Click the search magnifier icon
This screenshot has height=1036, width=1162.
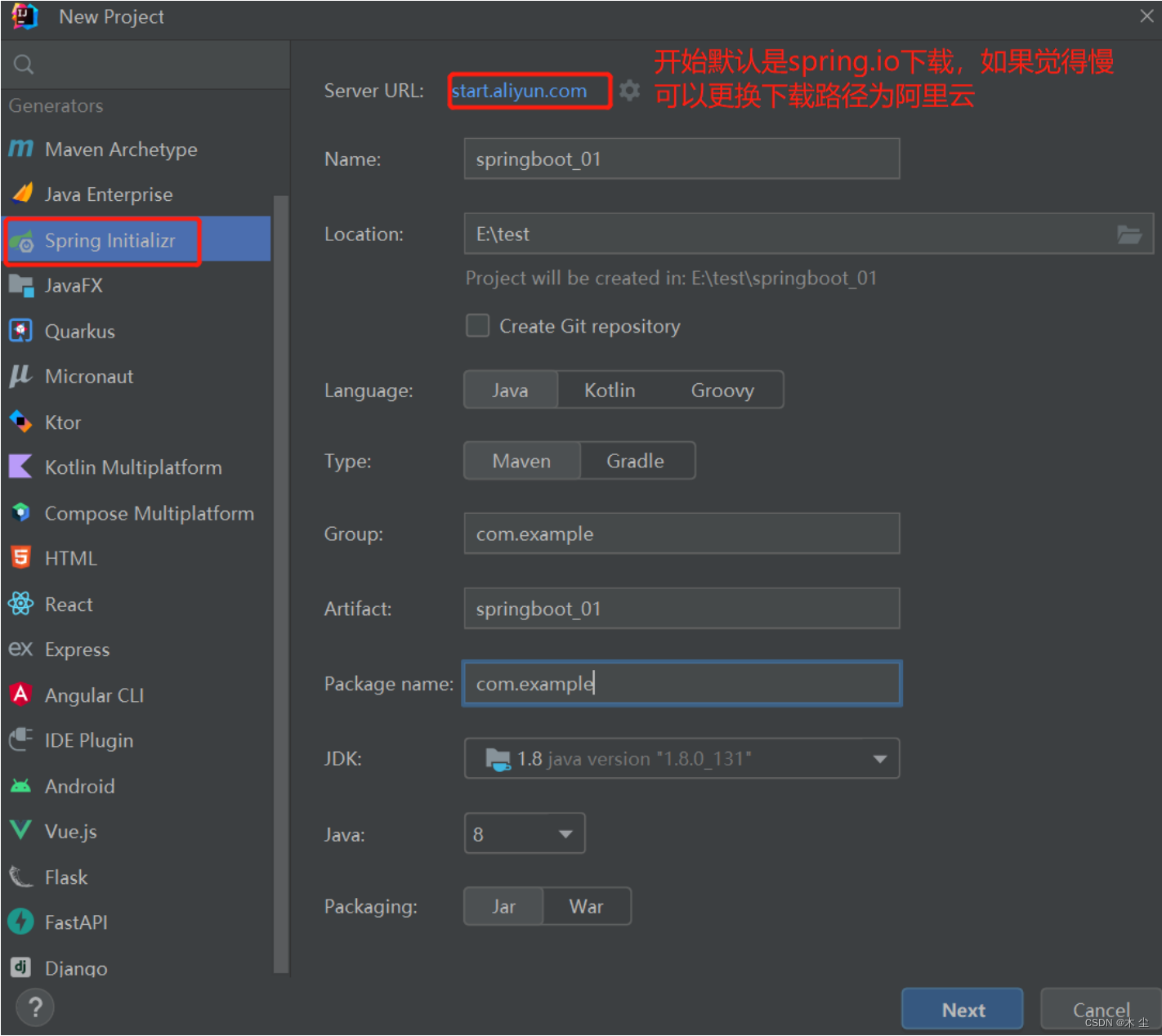[24, 65]
